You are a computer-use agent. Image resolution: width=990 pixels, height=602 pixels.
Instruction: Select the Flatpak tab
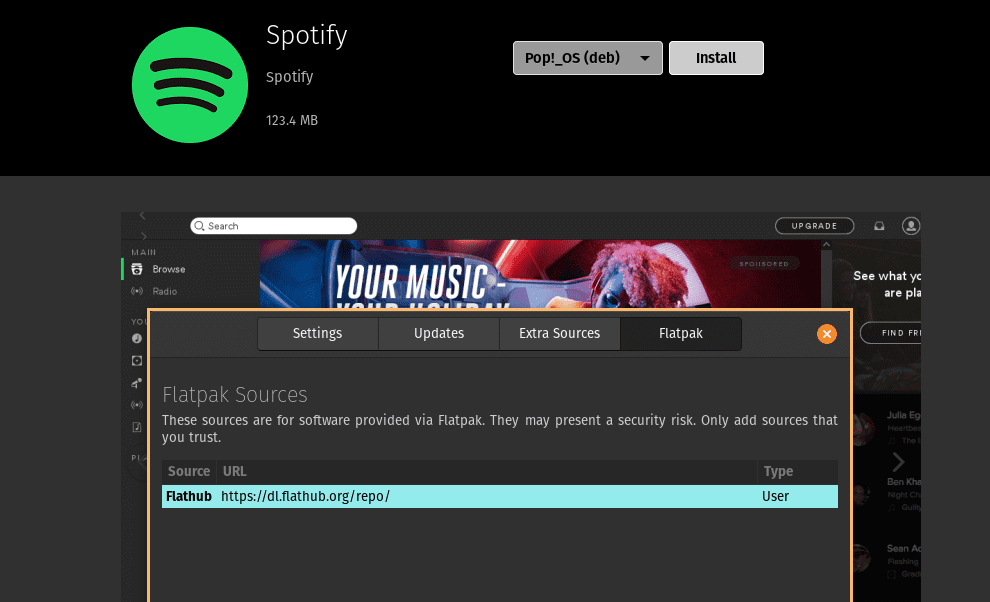(680, 334)
